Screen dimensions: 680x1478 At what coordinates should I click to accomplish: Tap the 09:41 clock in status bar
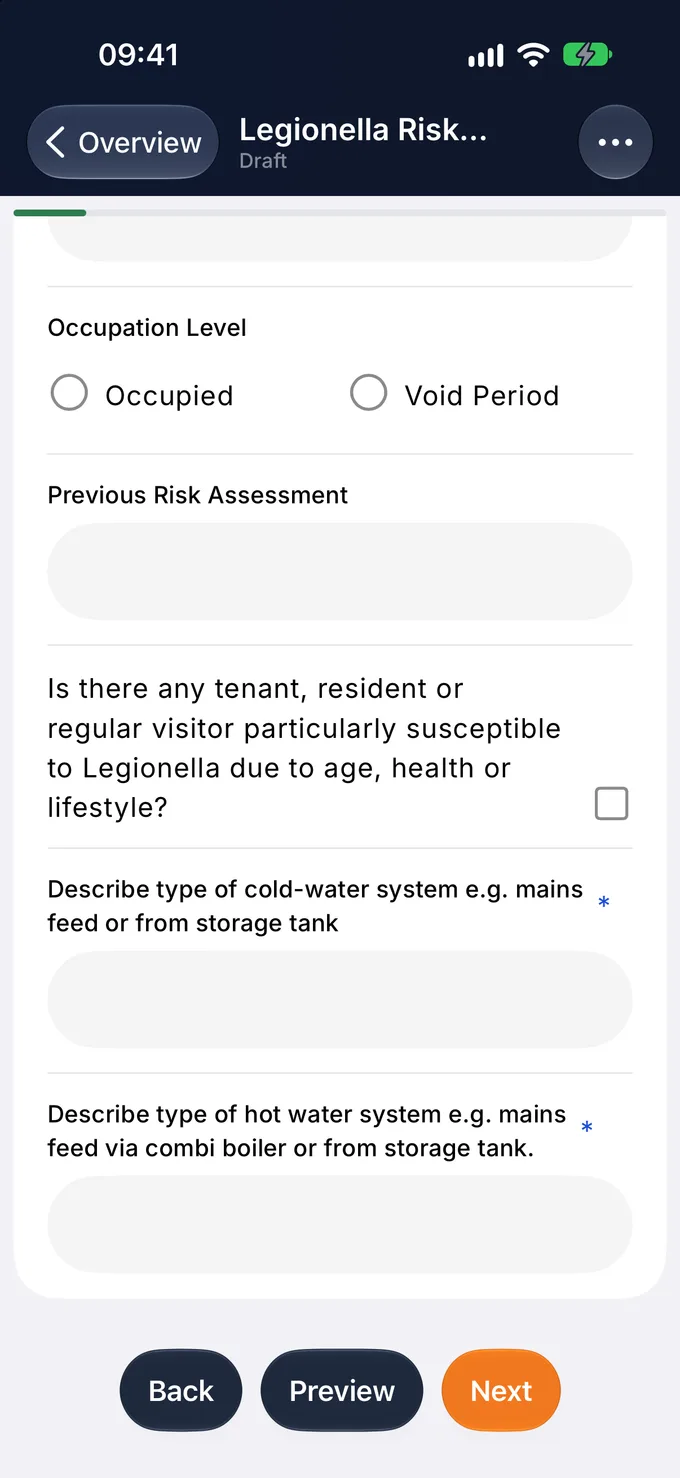pos(138,54)
